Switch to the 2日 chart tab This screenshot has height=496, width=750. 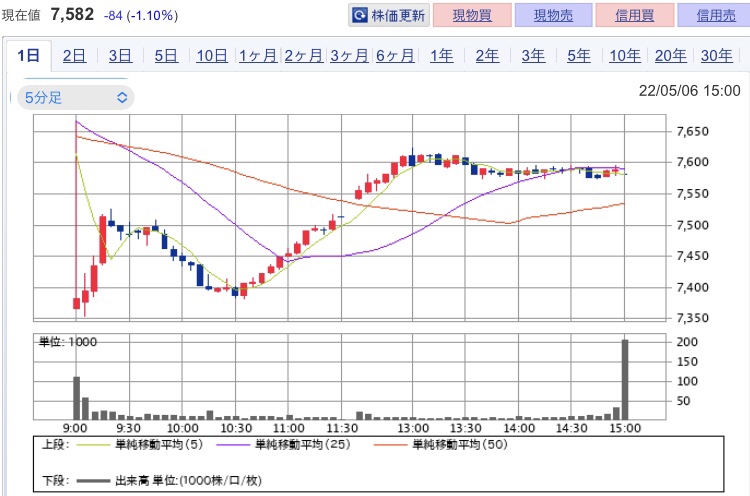coord(75,56)
